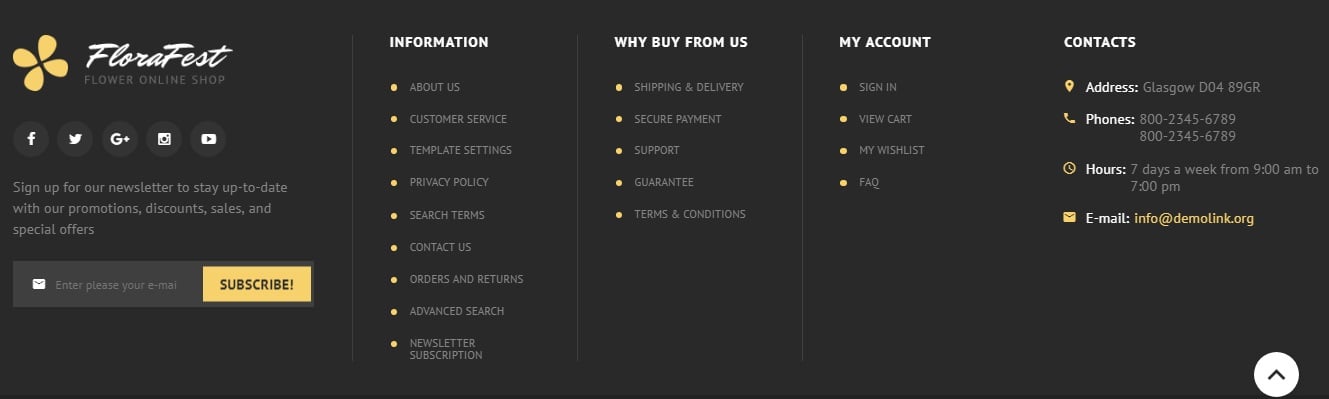Open the Sign In link

point(877,87)
